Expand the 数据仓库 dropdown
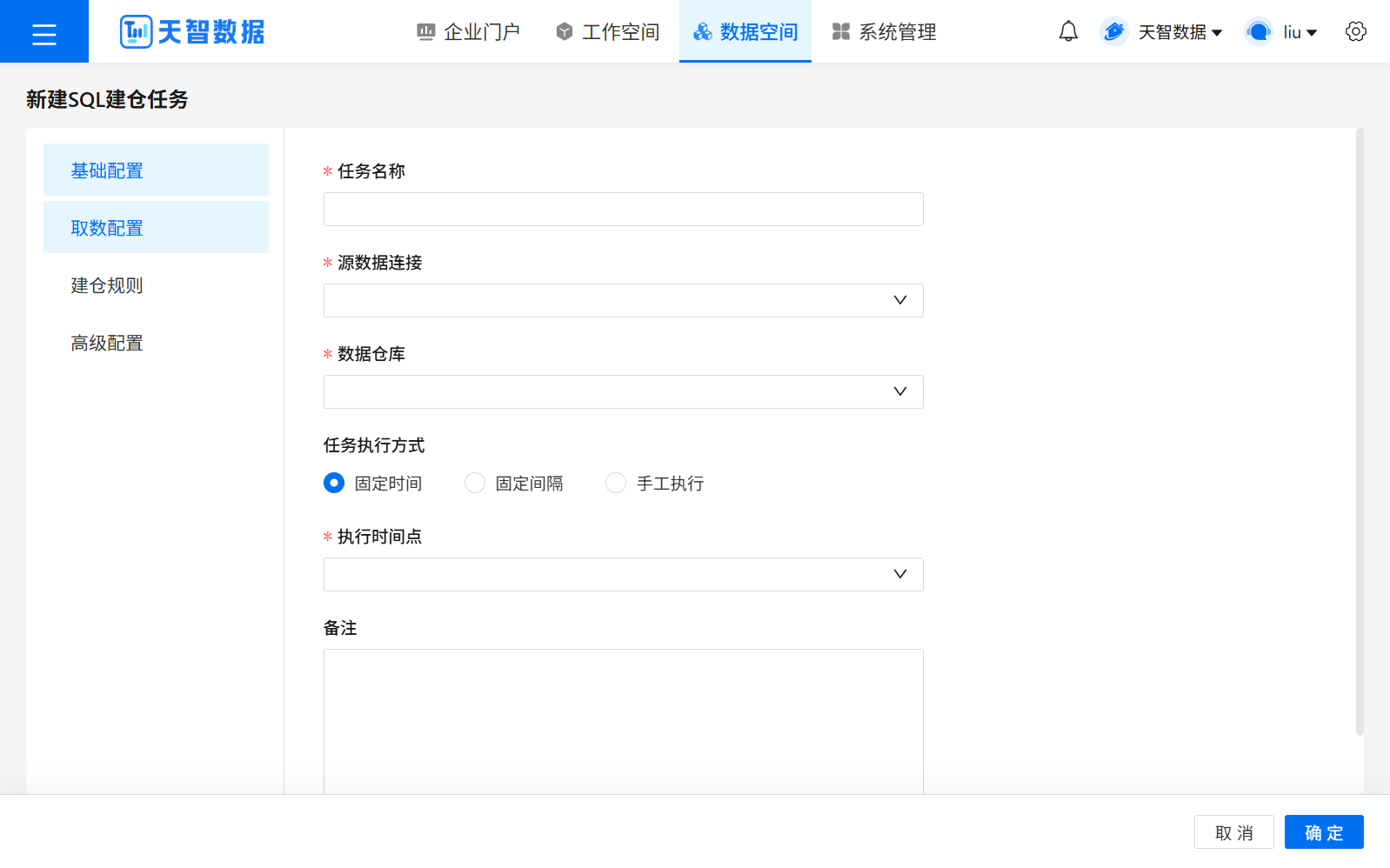The width and height of the screenshot is (1390, 868). pos(623,391)
